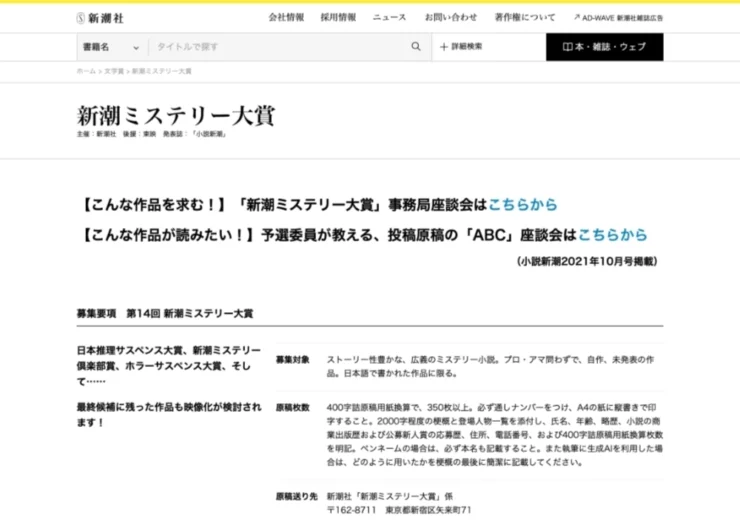Click 日本推理サスペンス大賞 intro paragraph
This screenshot has height=523, width=740.
169,366
